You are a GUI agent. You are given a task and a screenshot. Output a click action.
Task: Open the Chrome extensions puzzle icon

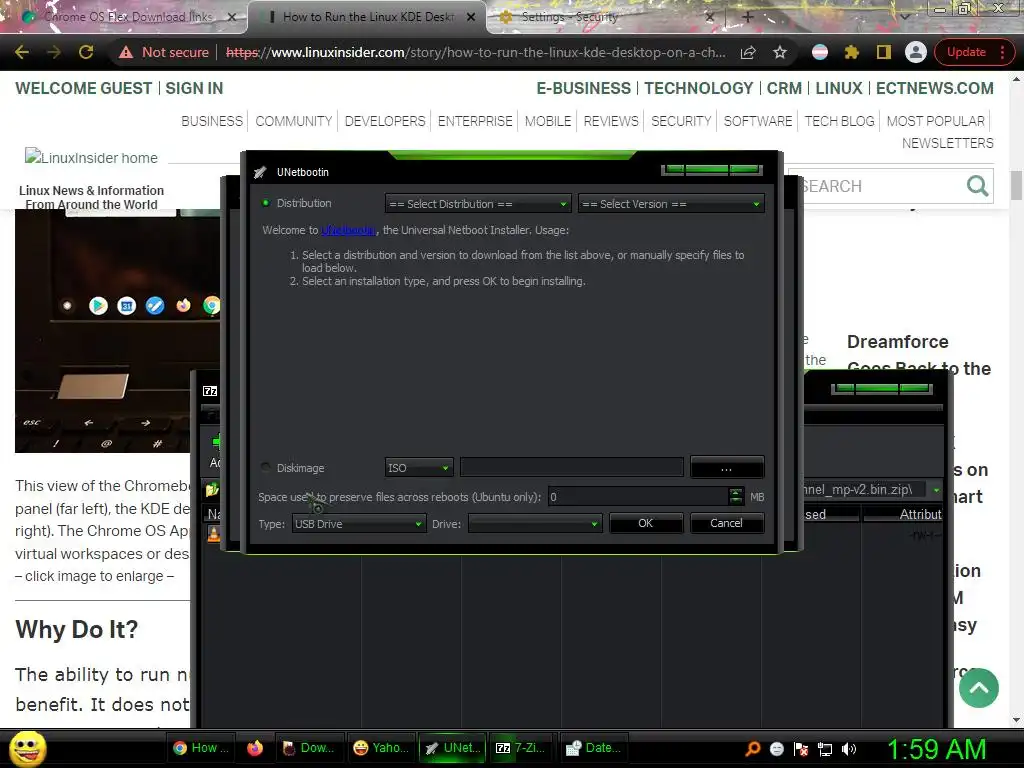tap(852, 52)
